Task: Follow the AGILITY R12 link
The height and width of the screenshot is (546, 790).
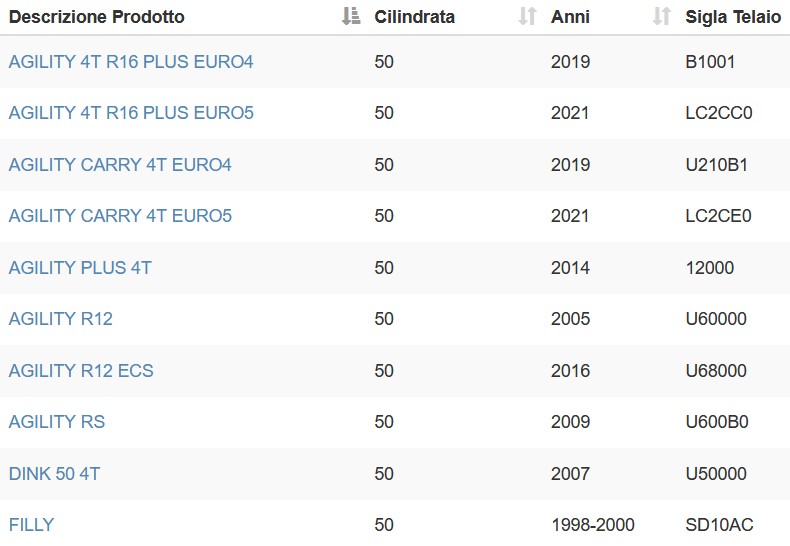Action: 60,319
